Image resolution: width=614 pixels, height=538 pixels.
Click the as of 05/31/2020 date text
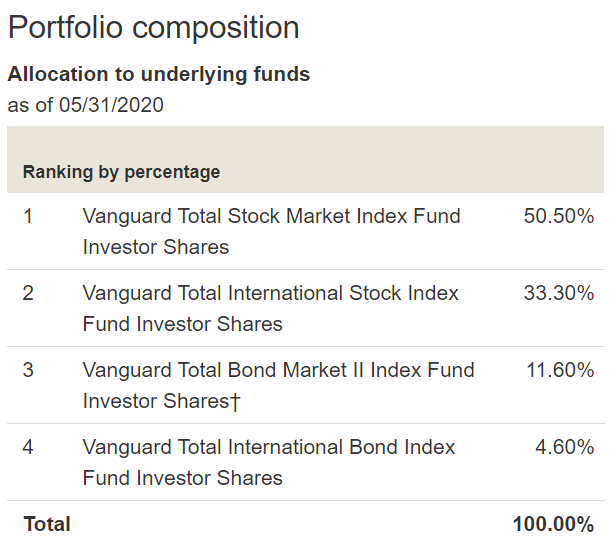(x=85, y=104)
